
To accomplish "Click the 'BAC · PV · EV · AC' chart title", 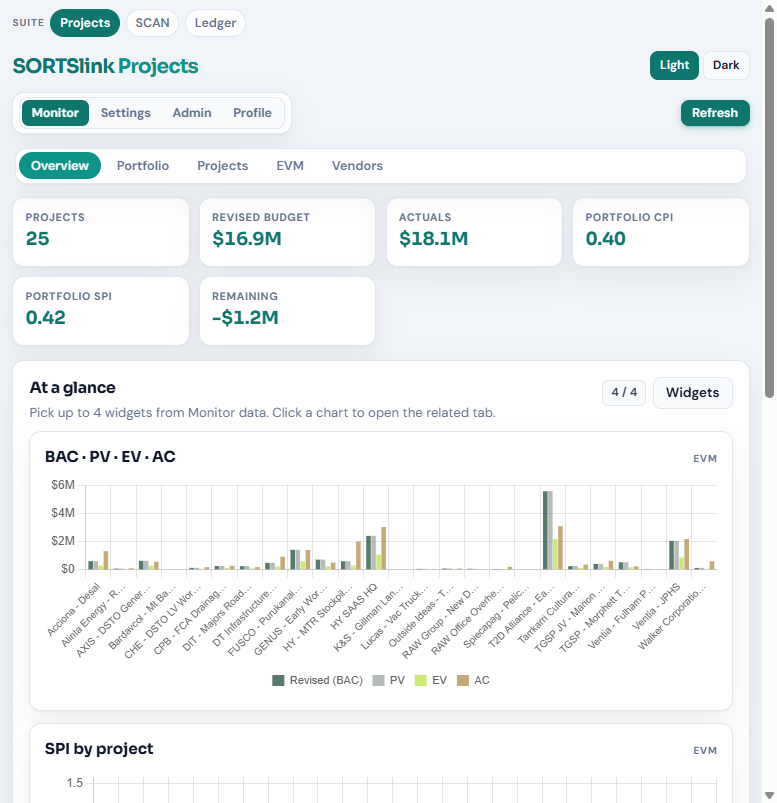I will [x=110, y=456].
